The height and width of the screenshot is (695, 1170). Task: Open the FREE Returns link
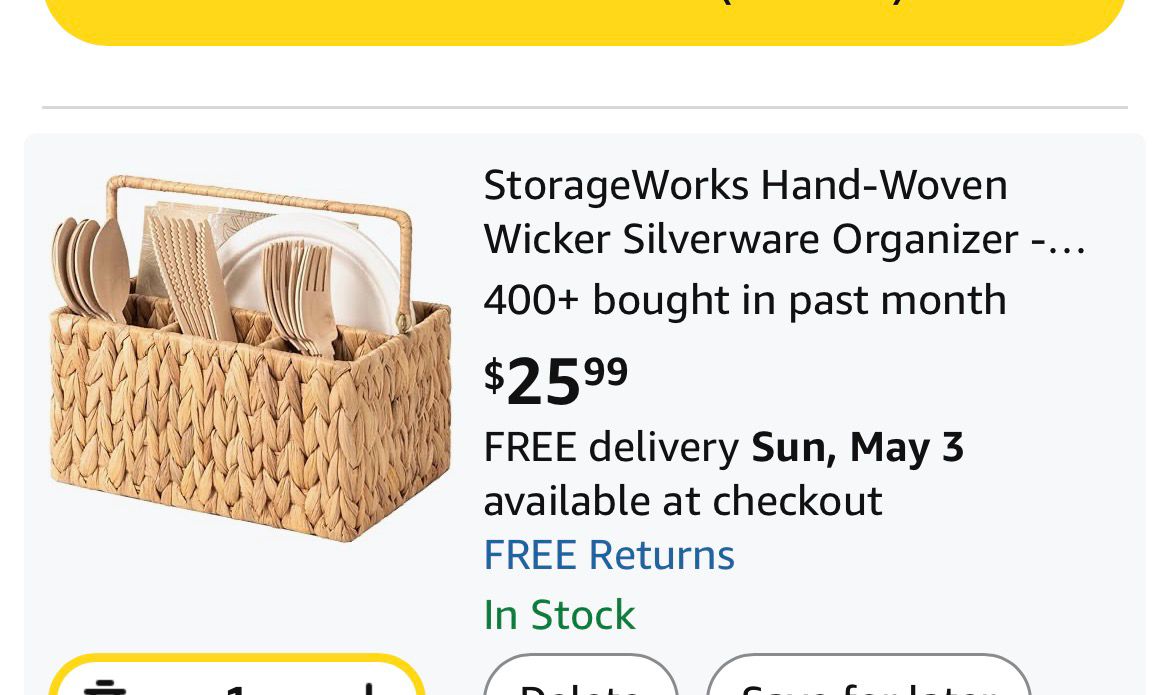point(608,555)
